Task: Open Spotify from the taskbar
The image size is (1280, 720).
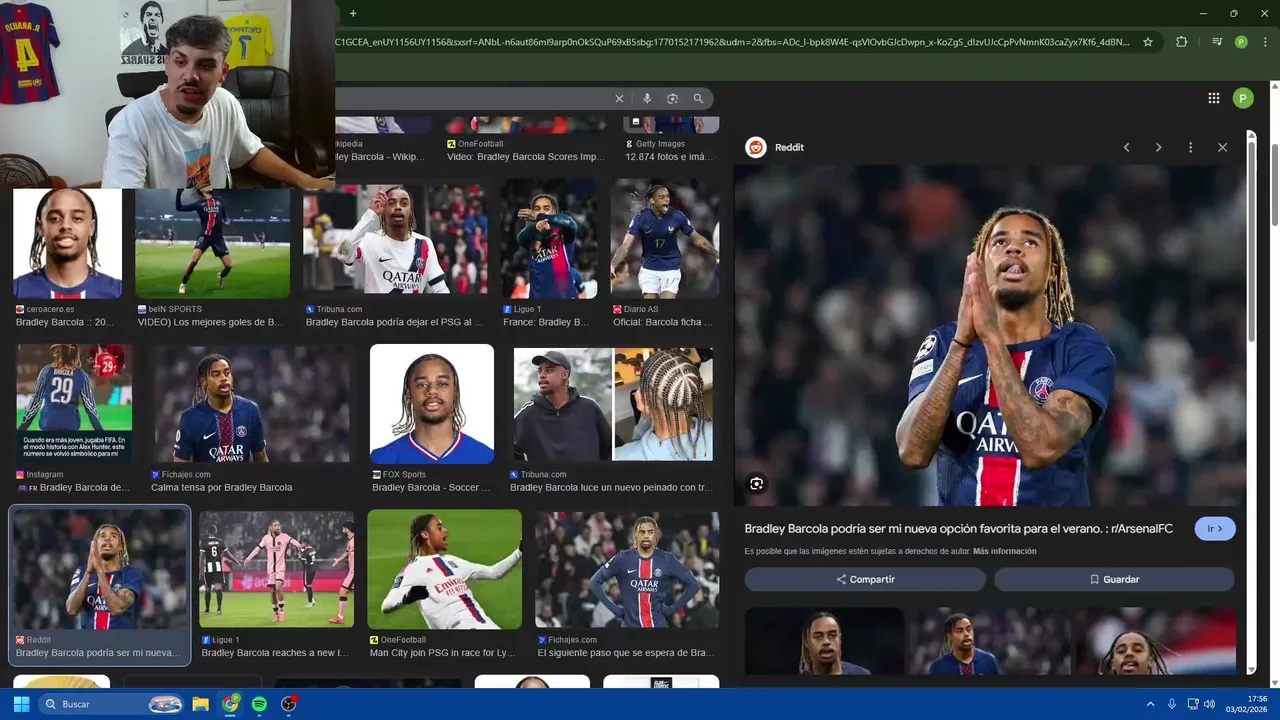Action: point(259,704)
